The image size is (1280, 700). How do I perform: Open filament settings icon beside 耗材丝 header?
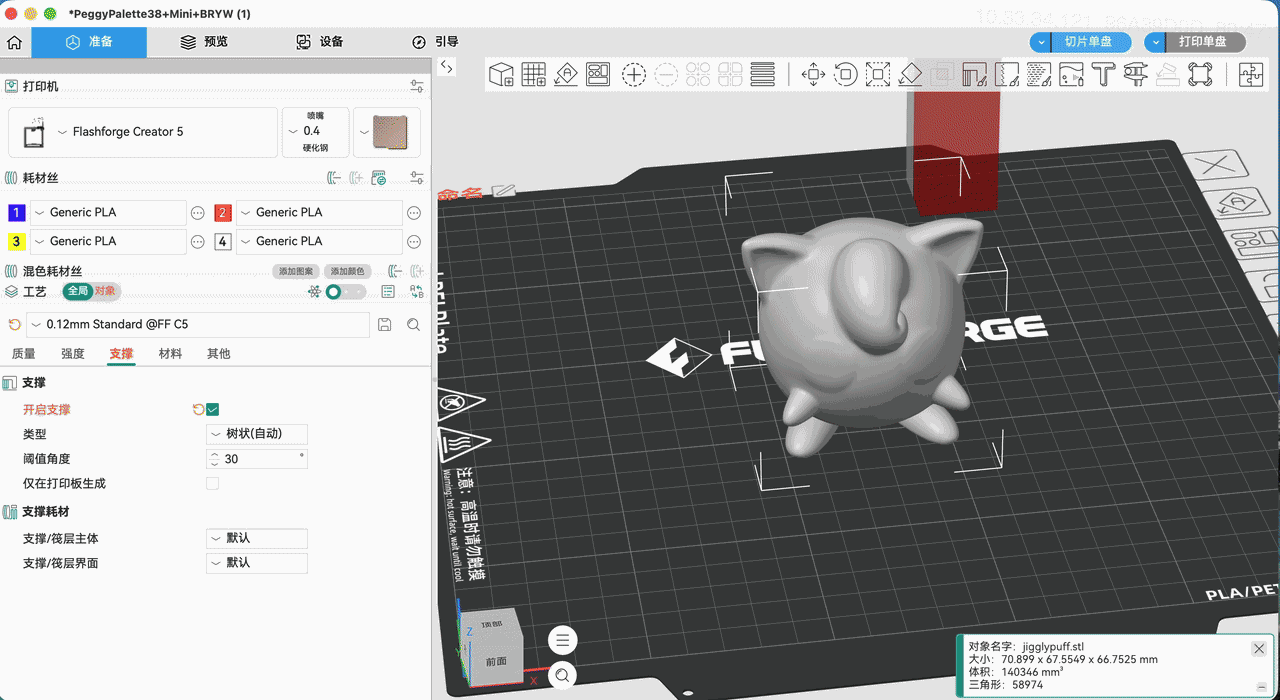point(417,178)
